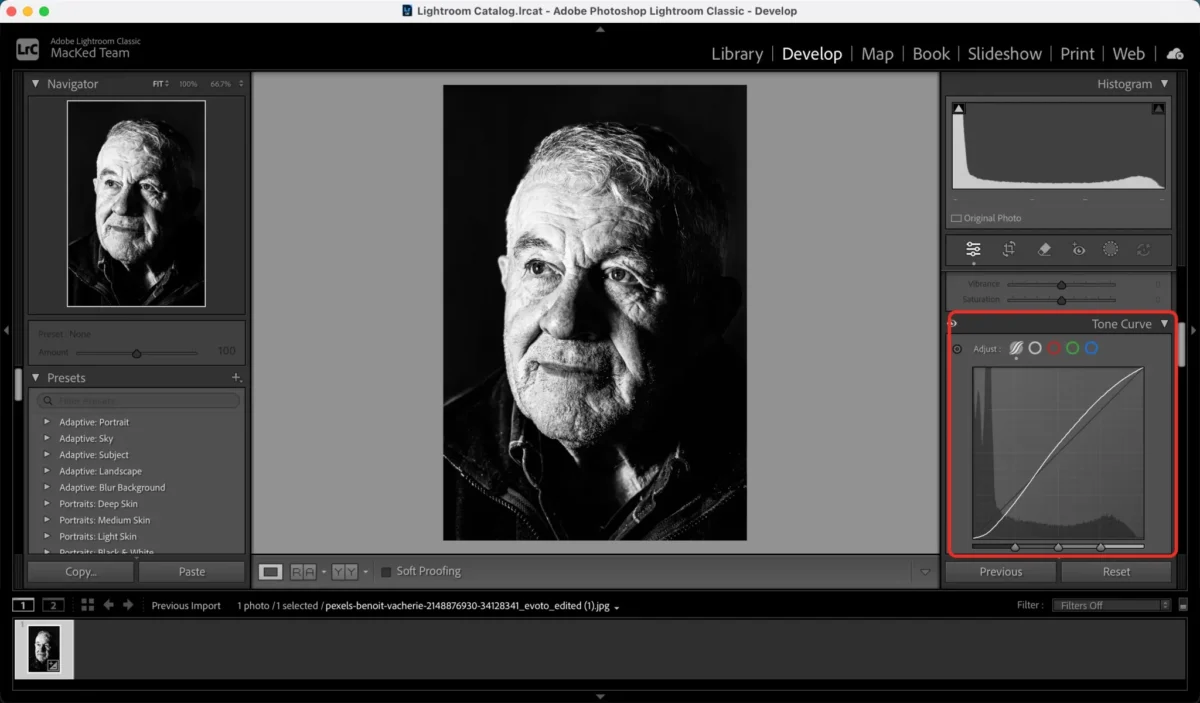1200x703 pixels.
Task: Collapse the Tone Curve panel
Action: [x=1164, y=323]
